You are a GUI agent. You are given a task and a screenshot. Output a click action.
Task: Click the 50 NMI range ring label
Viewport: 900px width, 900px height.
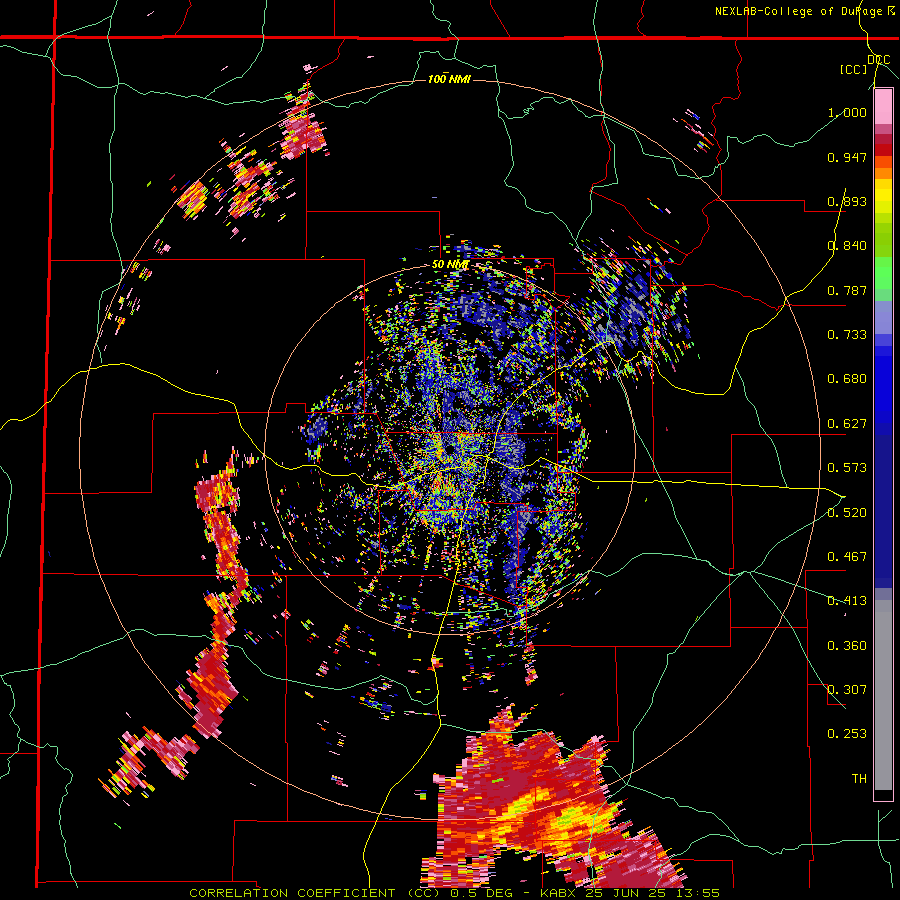[x=451, y=265]
